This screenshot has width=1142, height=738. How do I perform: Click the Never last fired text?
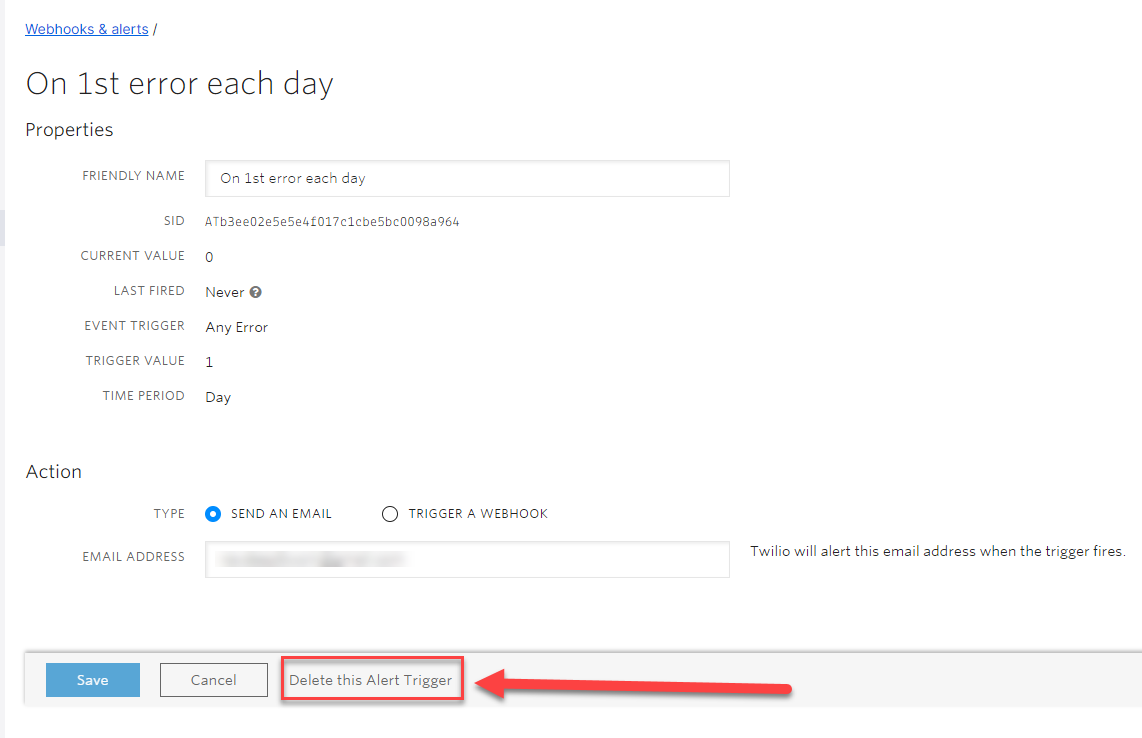225,292
